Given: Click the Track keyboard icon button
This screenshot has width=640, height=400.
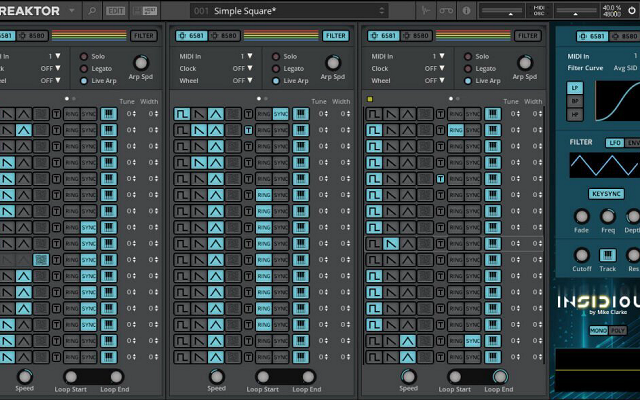Looking at the screenshot, I should click(x=607, y=255).
